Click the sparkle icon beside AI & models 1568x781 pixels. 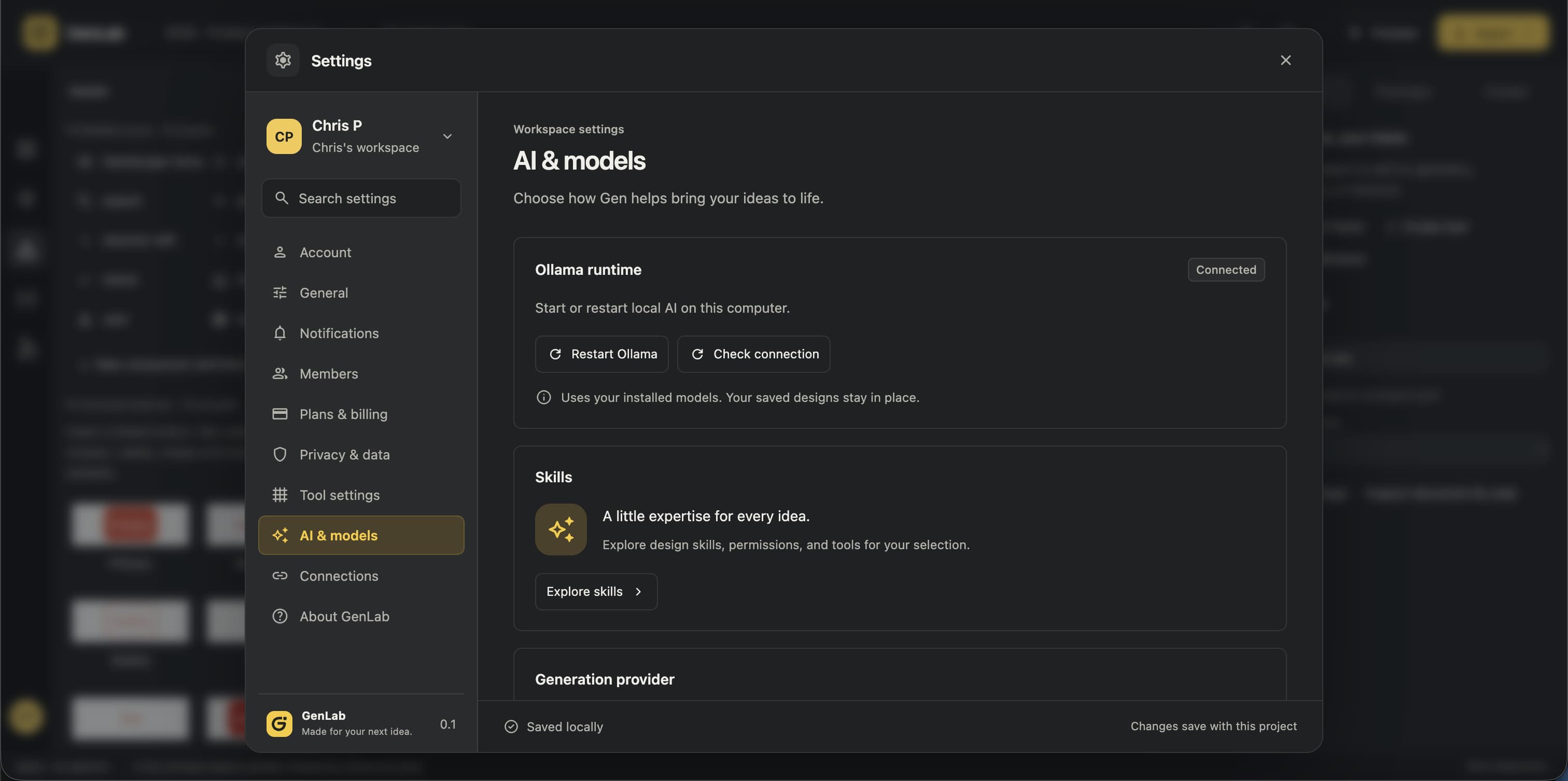[x=279, y=535]
